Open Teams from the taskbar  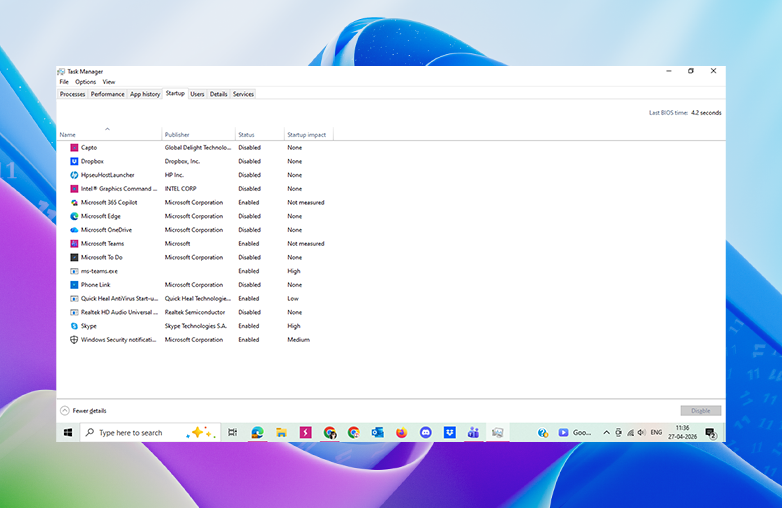click(473, 432)
